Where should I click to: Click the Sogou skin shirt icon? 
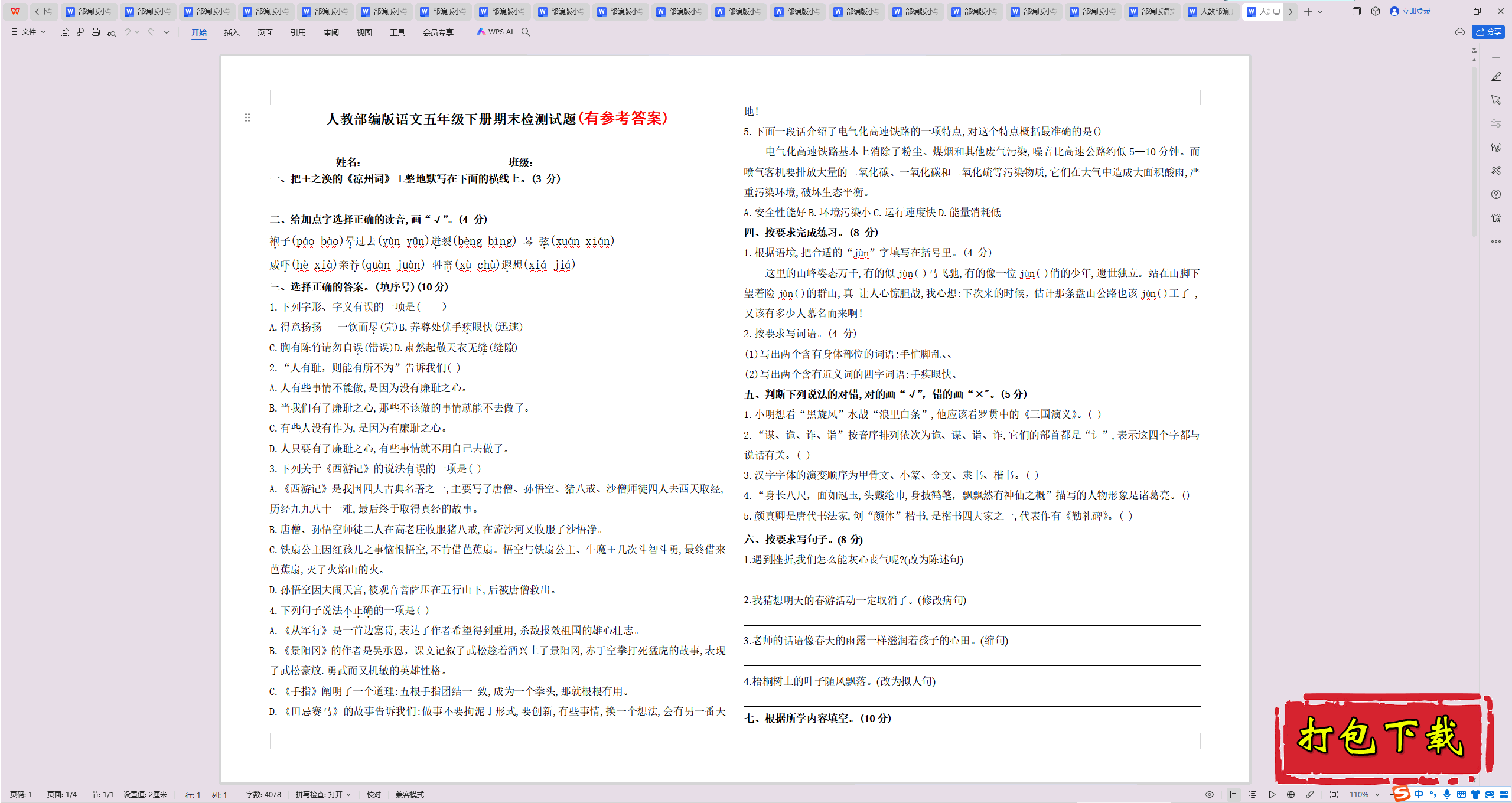[1475, 794]
